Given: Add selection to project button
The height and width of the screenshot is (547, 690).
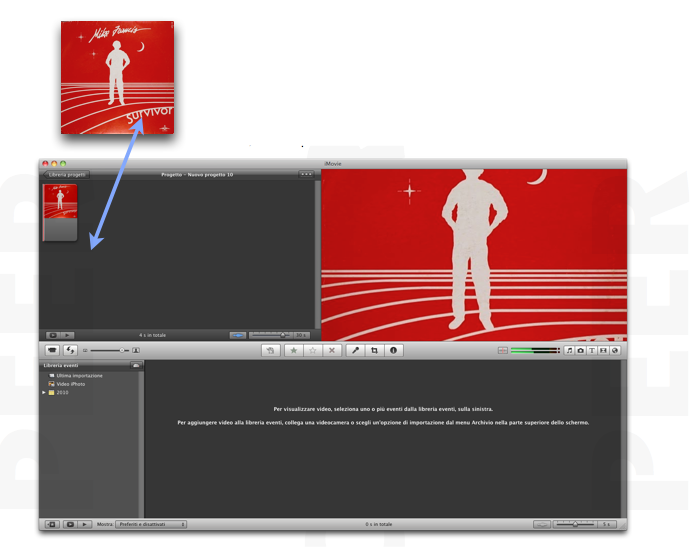Looking at the screenshot, I should [270, 350].
